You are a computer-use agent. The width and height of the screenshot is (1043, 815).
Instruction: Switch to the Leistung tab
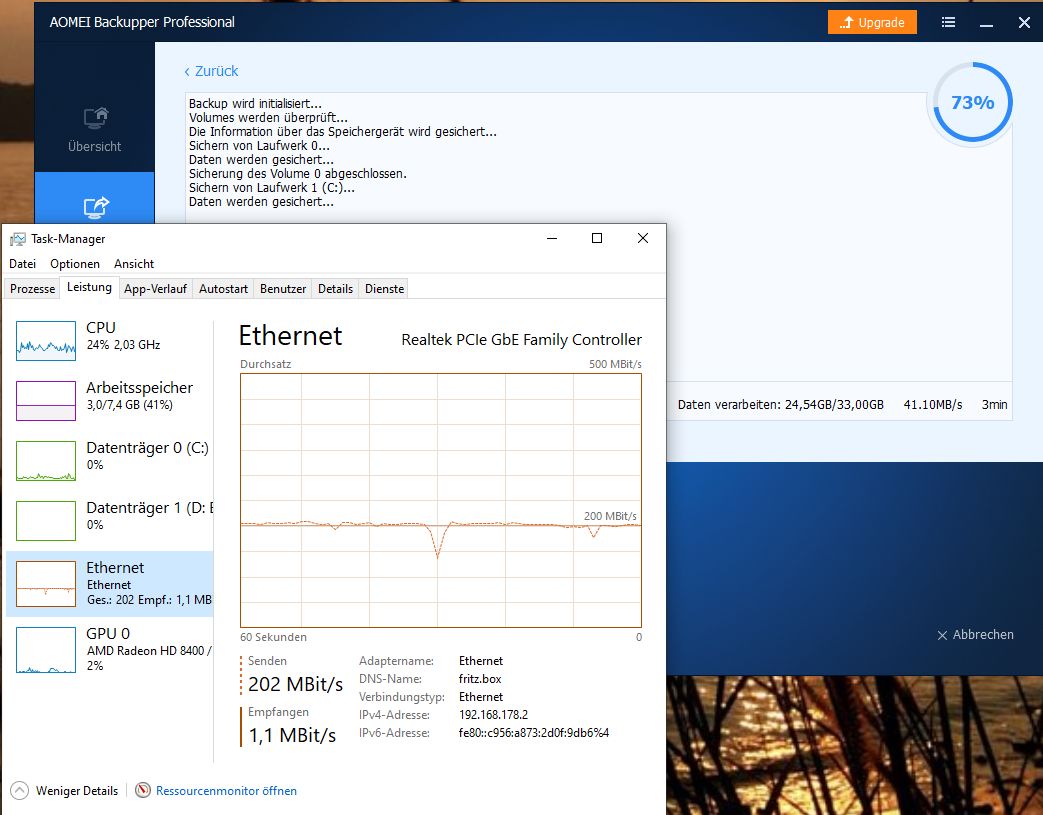(89, 287)
